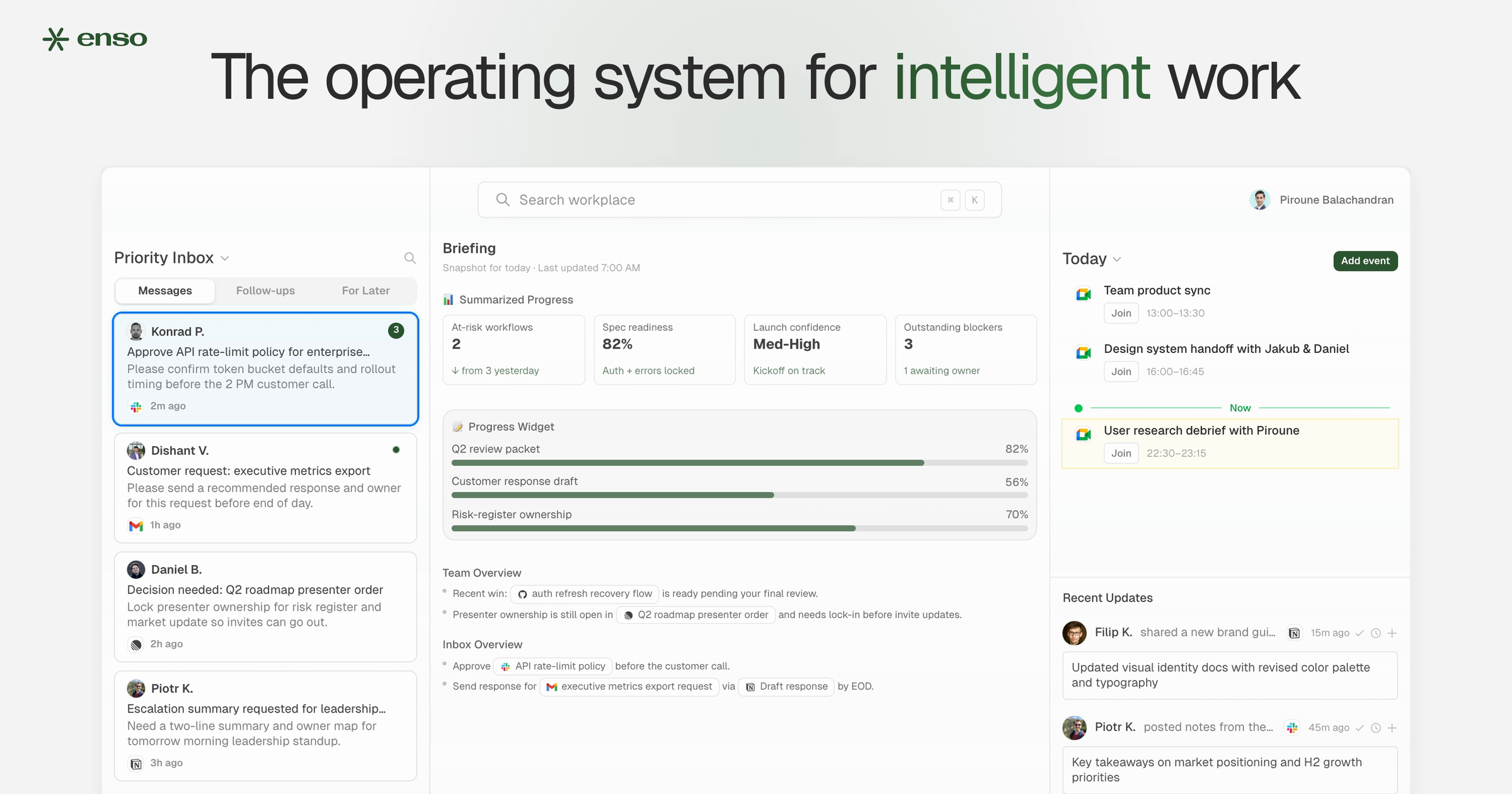Click the enso logo
This screenshot has width=1512, height=794.
point(94,38)
